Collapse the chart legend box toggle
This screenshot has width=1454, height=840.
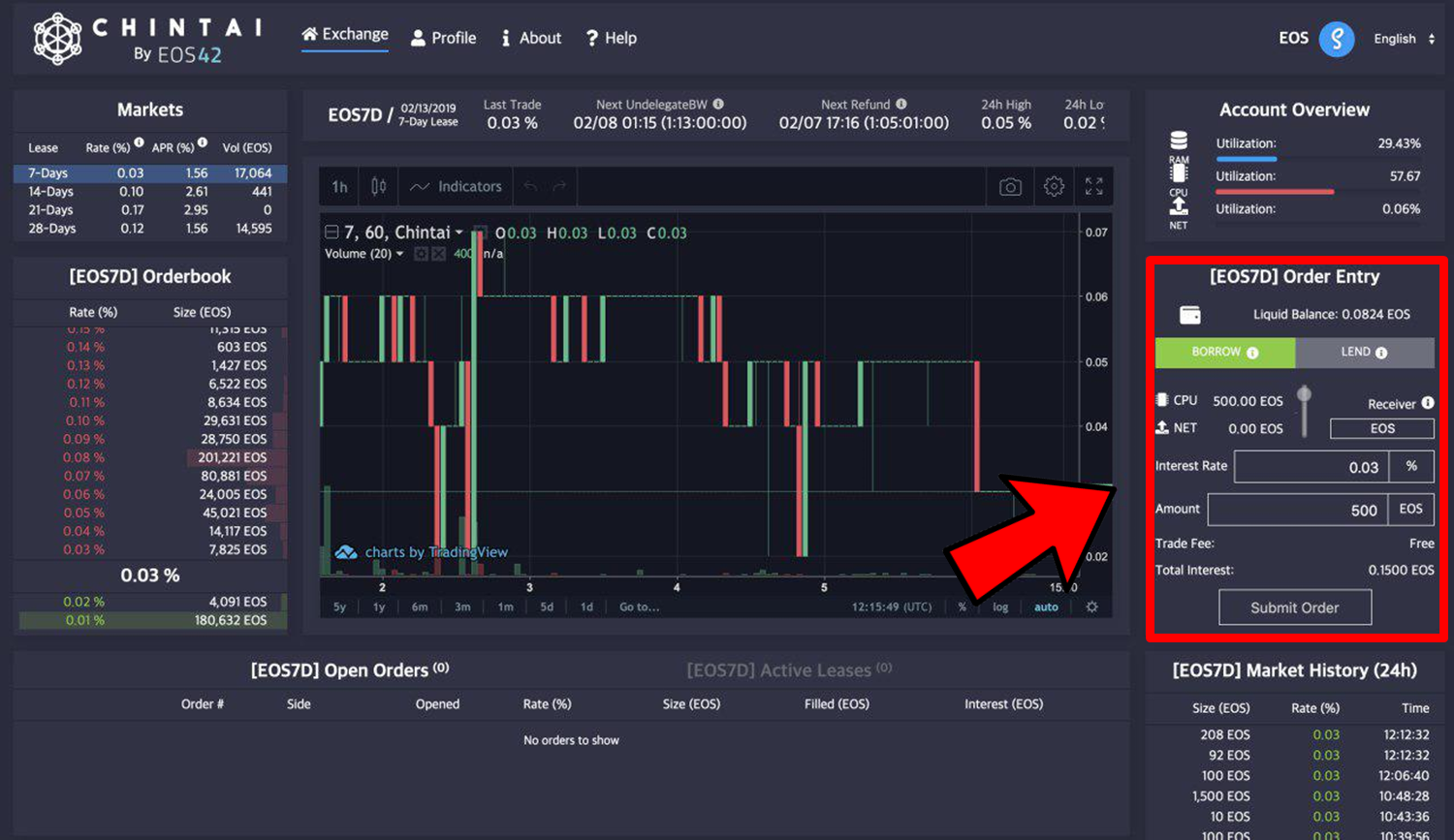pyautogui.click(x=332, y=233)
